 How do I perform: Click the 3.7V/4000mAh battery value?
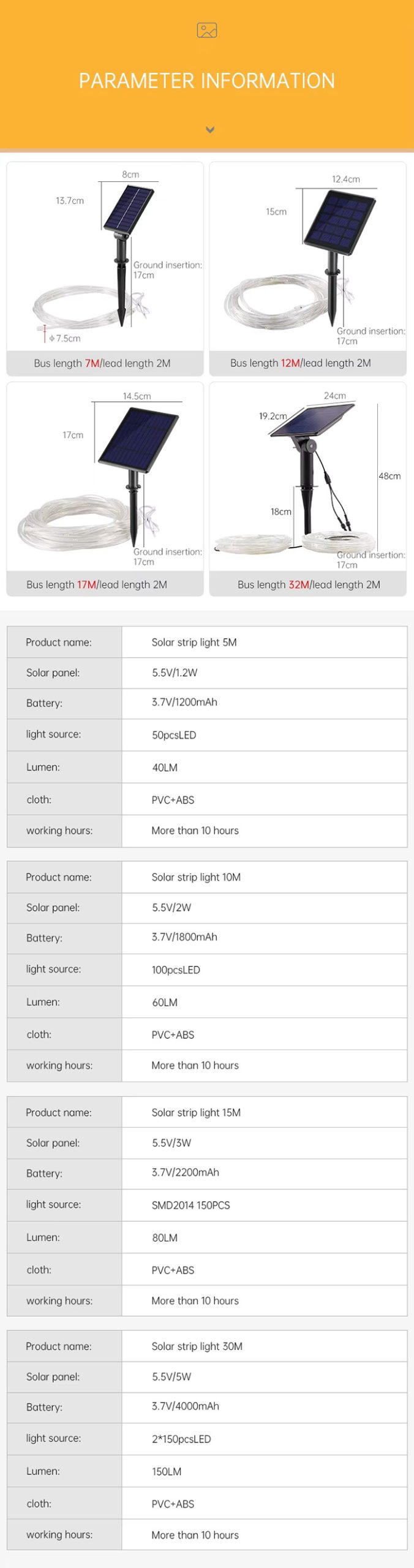[x=186, y=1406]
